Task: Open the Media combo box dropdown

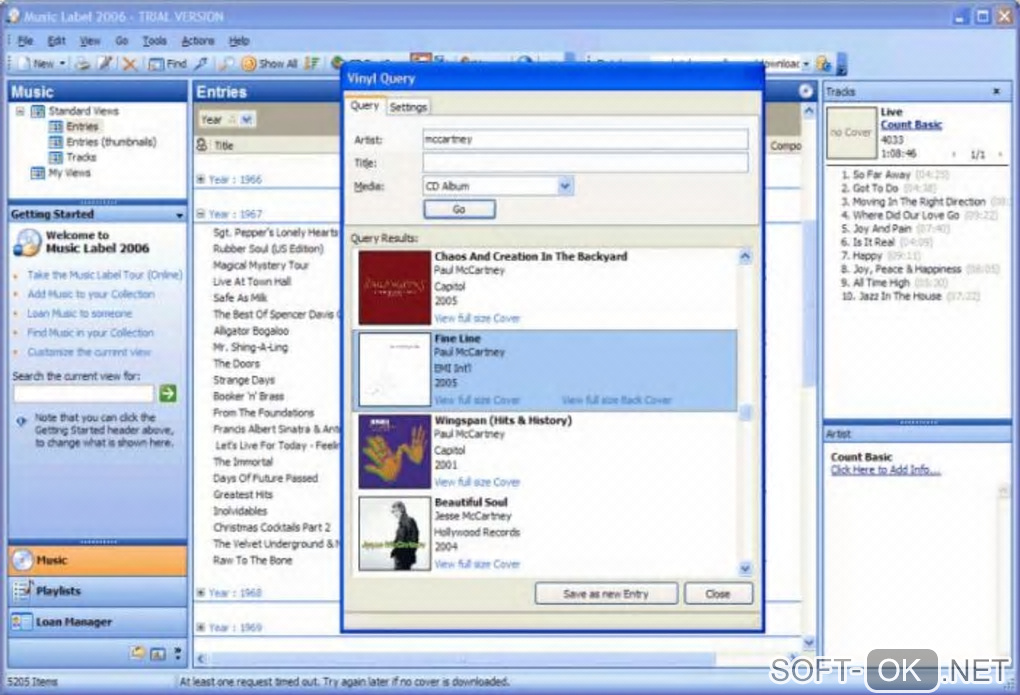Action: tap(565, 186)
